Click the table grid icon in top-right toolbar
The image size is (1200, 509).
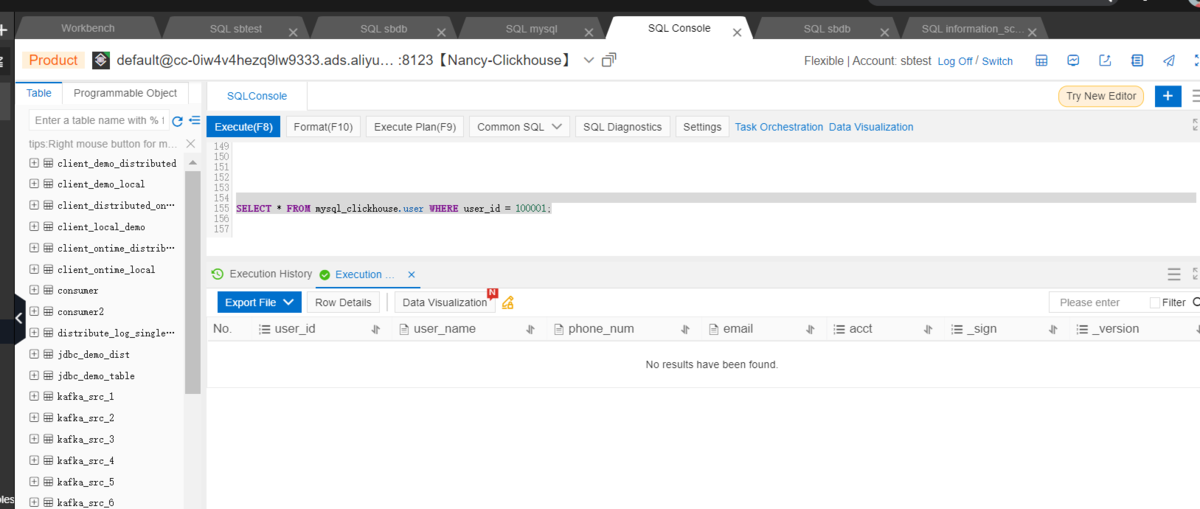coord(1041,61)
